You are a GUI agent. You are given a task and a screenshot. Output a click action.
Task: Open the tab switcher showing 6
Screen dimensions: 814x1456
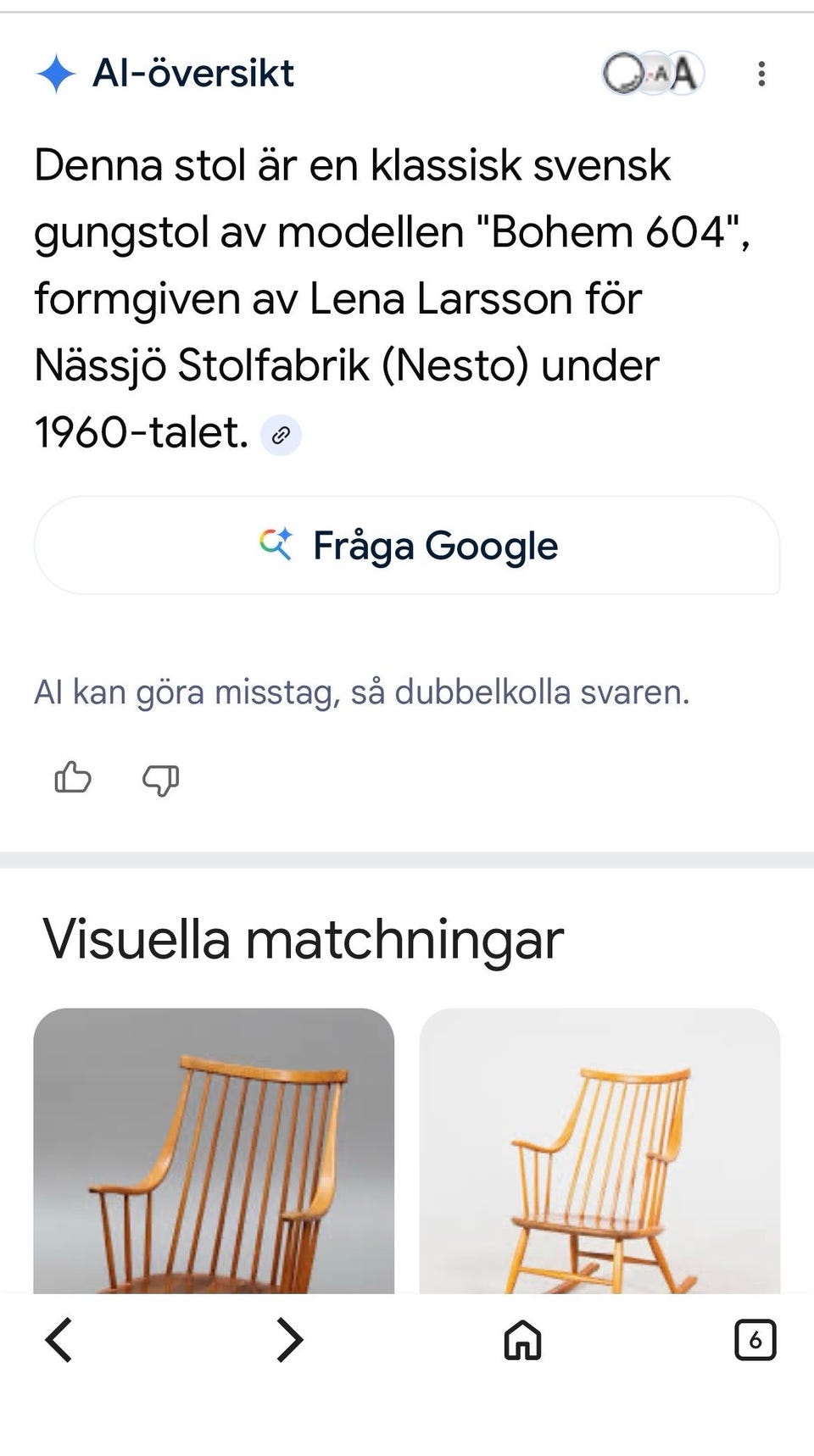point(754,1341)
